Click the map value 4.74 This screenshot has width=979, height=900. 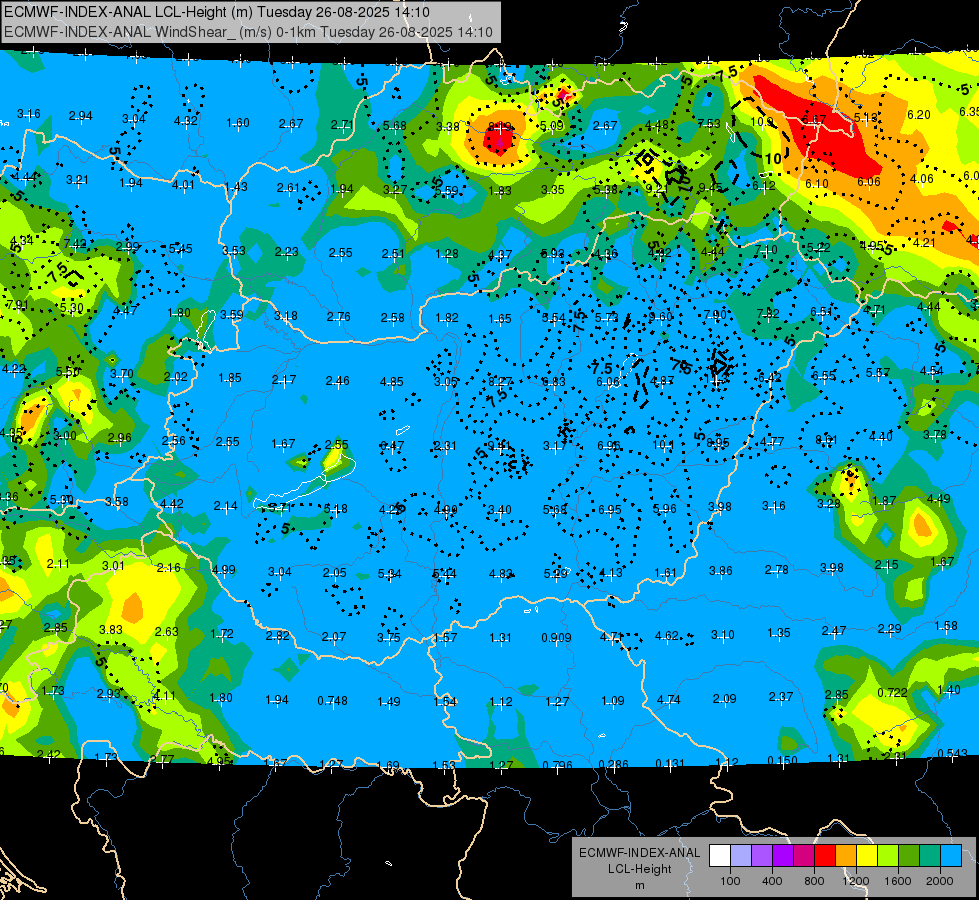[668, 700]
